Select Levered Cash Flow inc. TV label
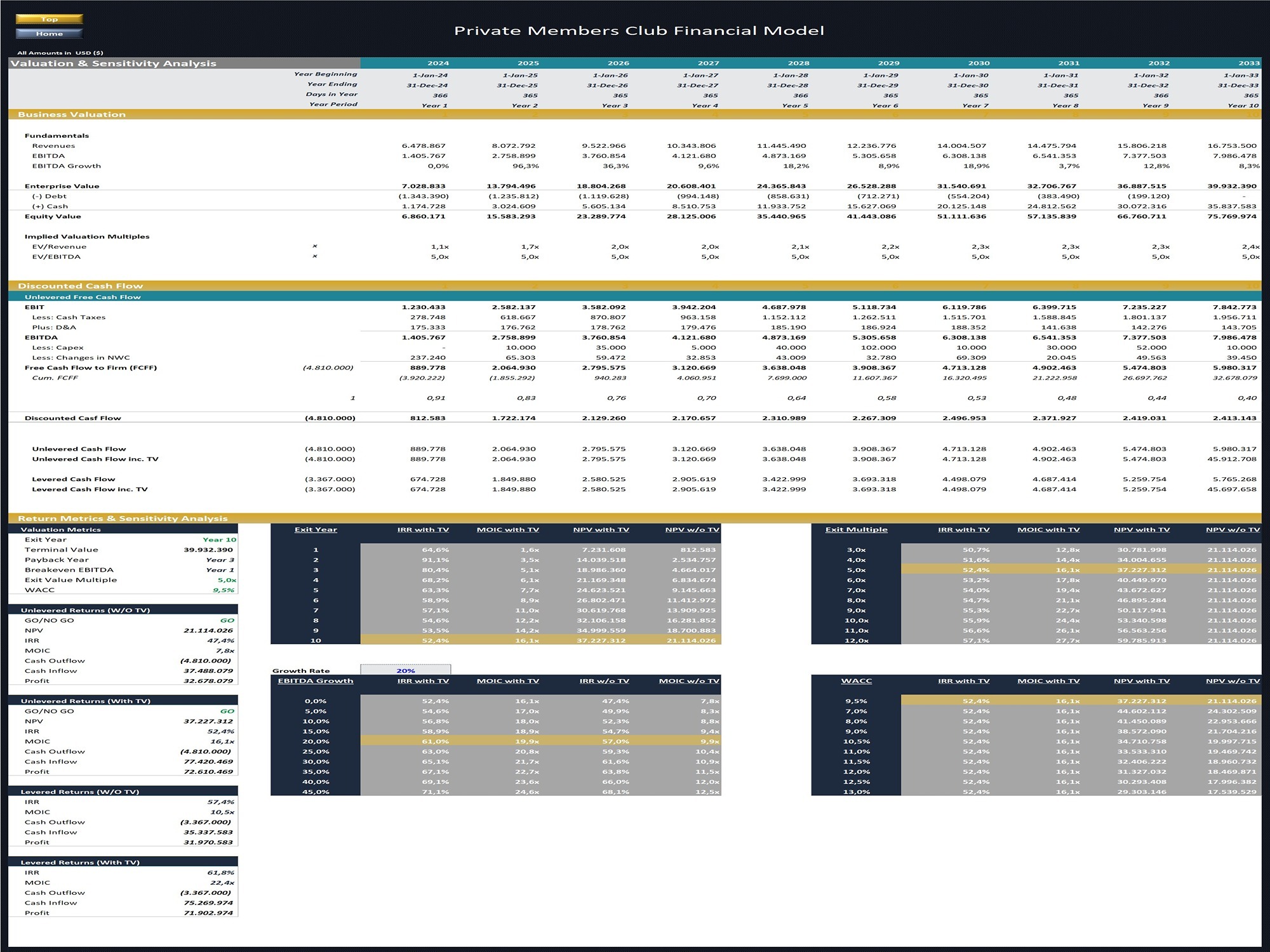The height and width of the screenshot is (952, 1270). [90, 489]
